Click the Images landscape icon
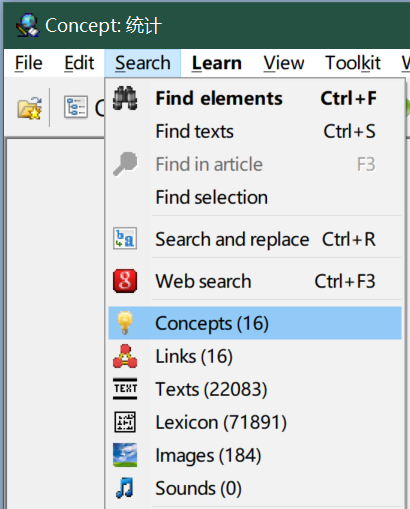410x509 pixels. 125,455
